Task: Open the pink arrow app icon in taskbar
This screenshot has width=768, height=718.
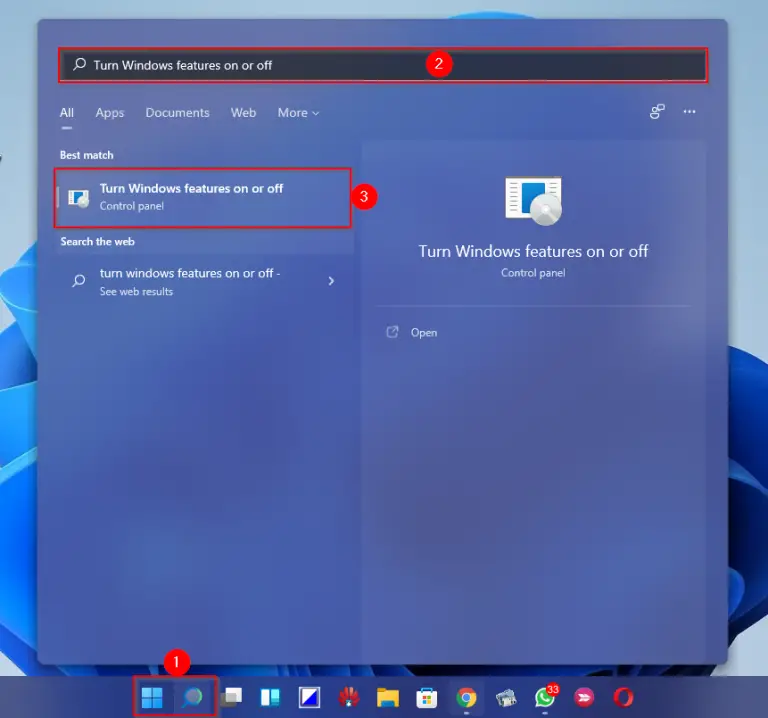Action: [584, 697]
